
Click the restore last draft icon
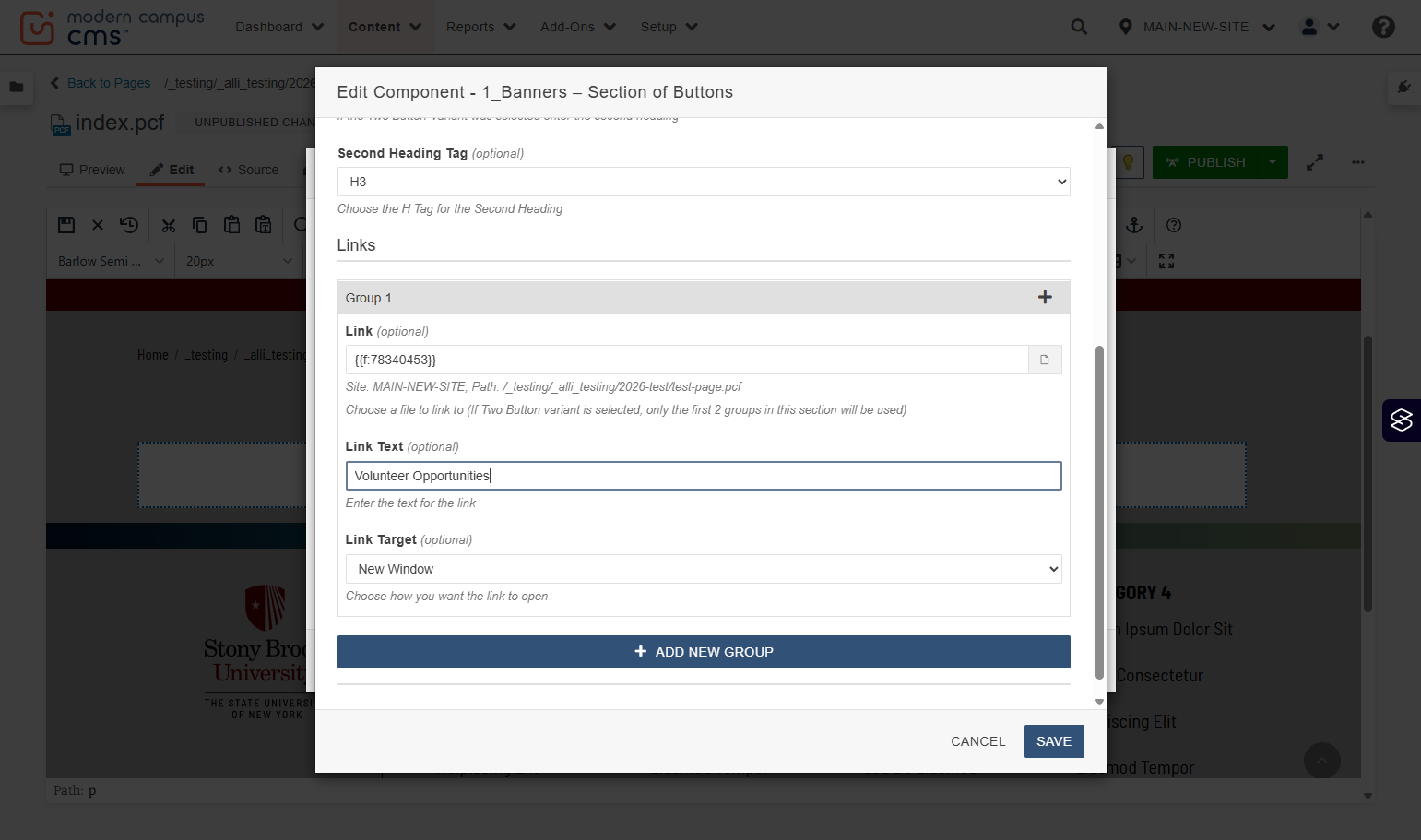[129, 225]
